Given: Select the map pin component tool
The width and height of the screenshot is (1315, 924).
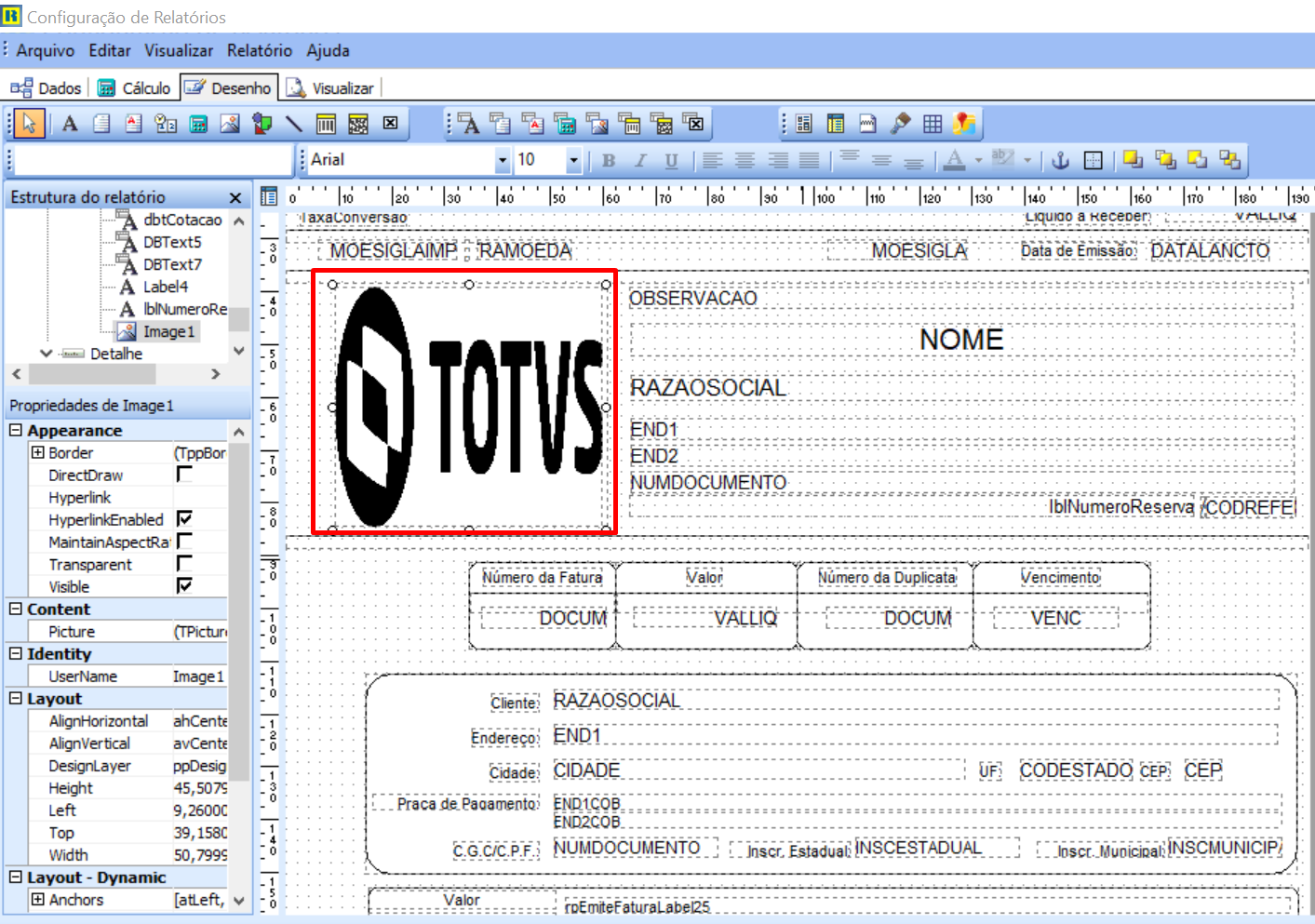Looking at the screenshot, I should 964,123.
